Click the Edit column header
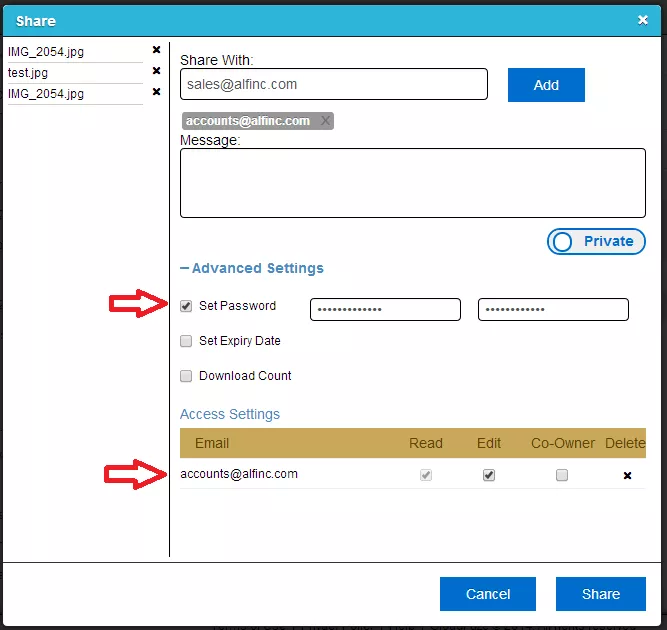Screen dimensions: 667x630 pos(489,443)
